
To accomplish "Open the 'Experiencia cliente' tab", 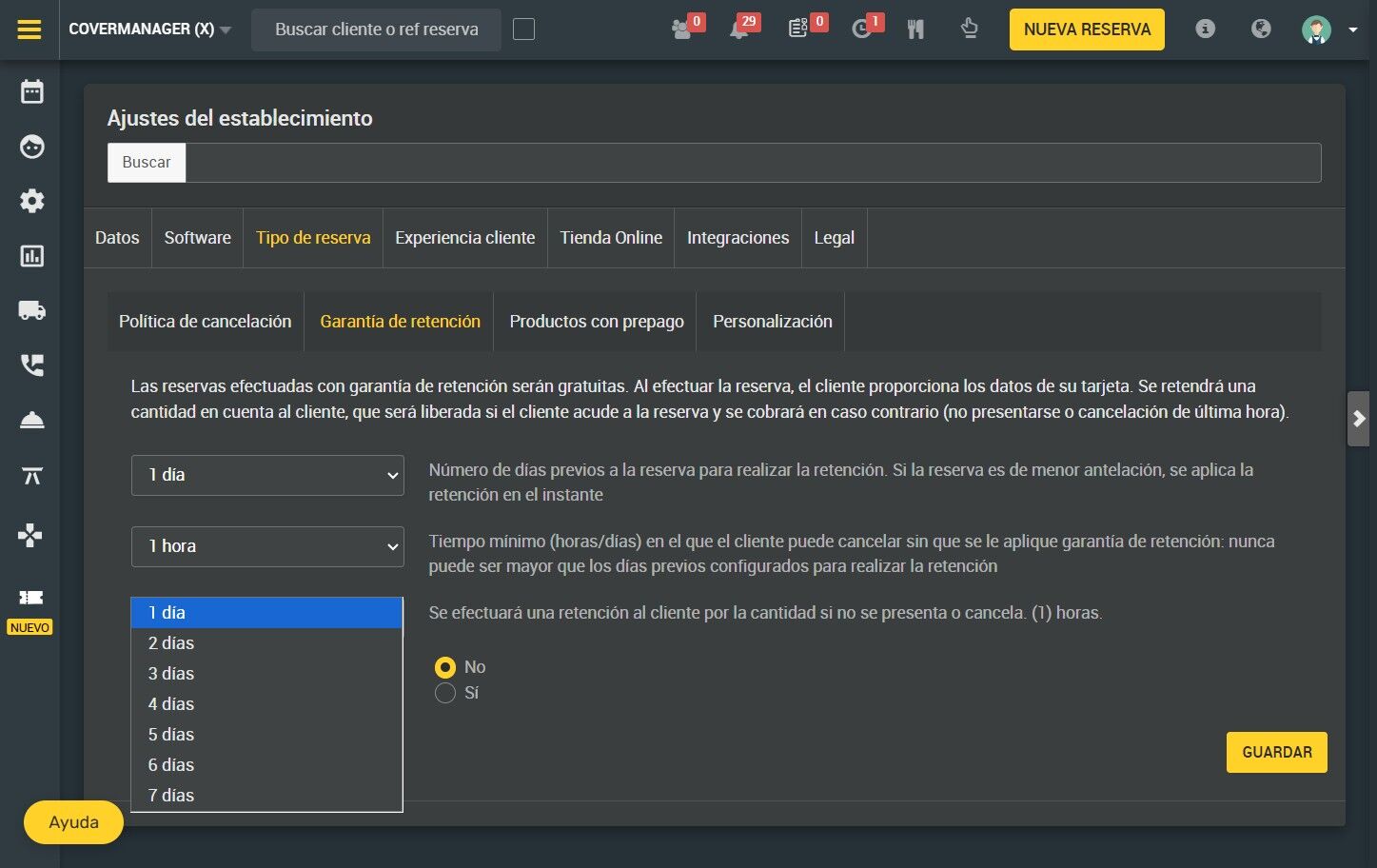I will point(465,238).
